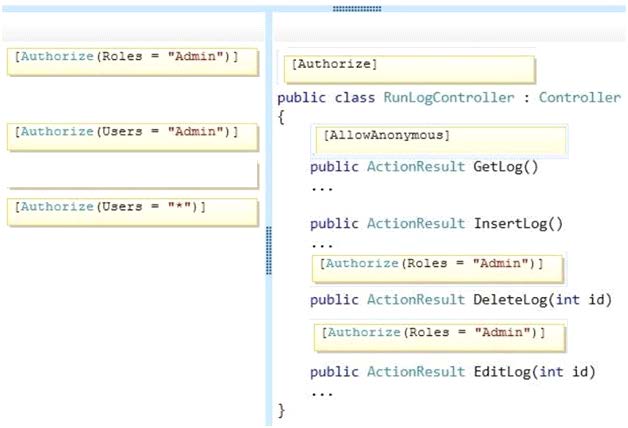This screenshot has width=628, height=428.
Task: Click ActionResult before GetLog
Action: (416, 166)
